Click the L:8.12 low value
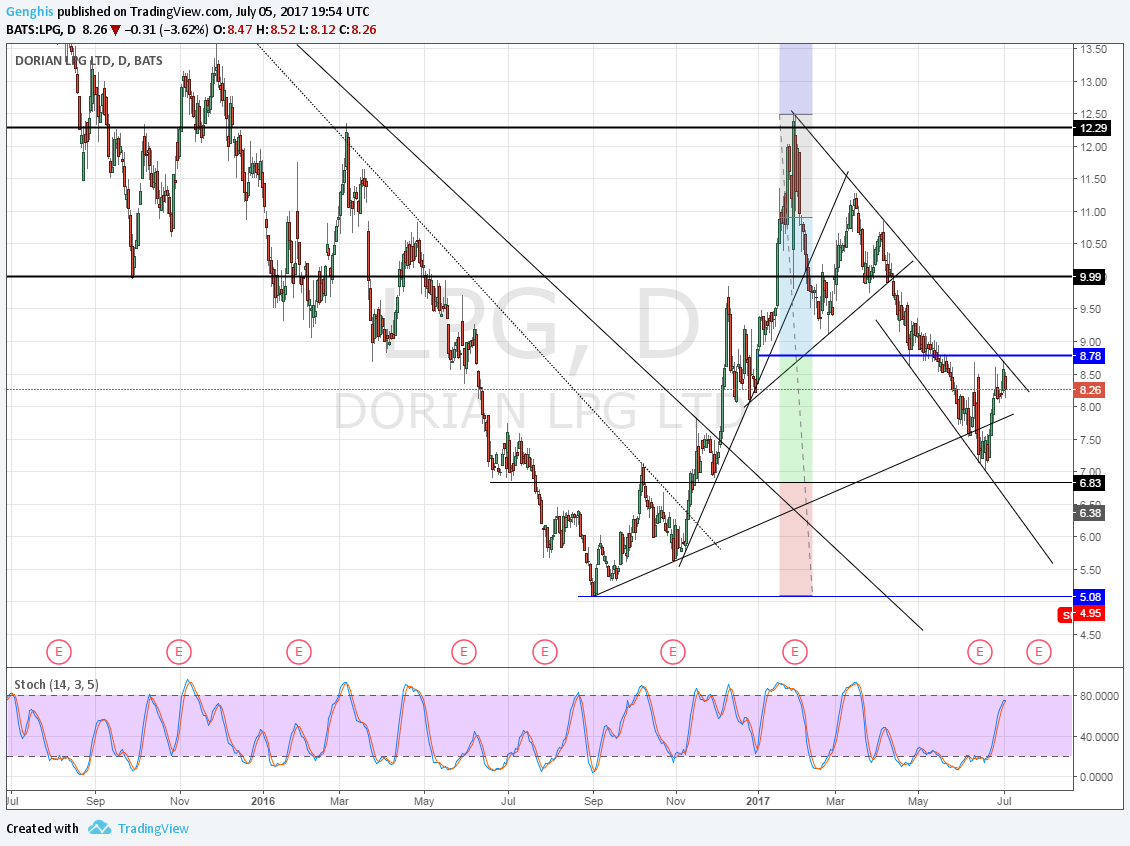1130x846 pixels. tap(317, 30)
